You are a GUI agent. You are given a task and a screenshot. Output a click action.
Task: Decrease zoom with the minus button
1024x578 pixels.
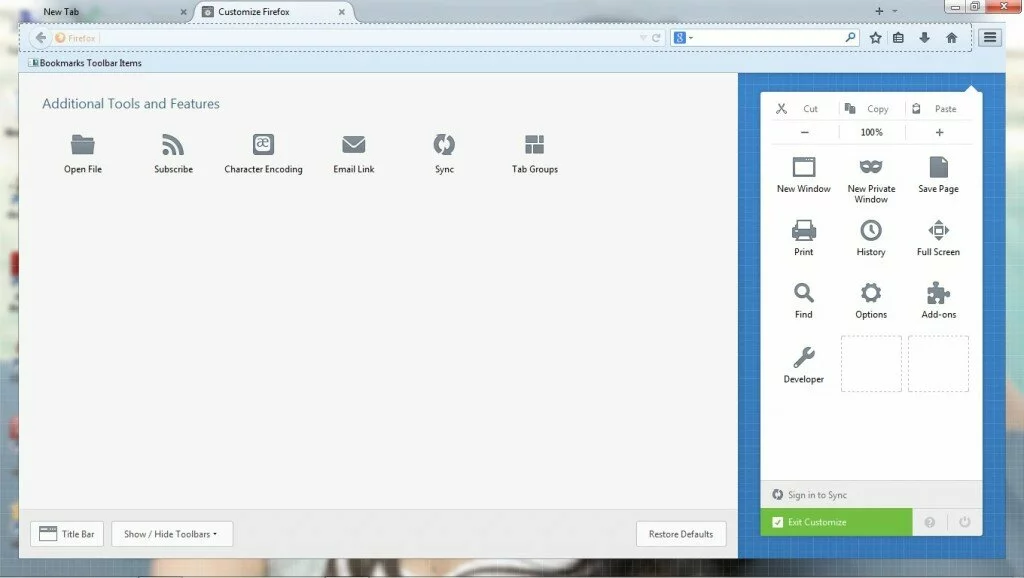805,132
